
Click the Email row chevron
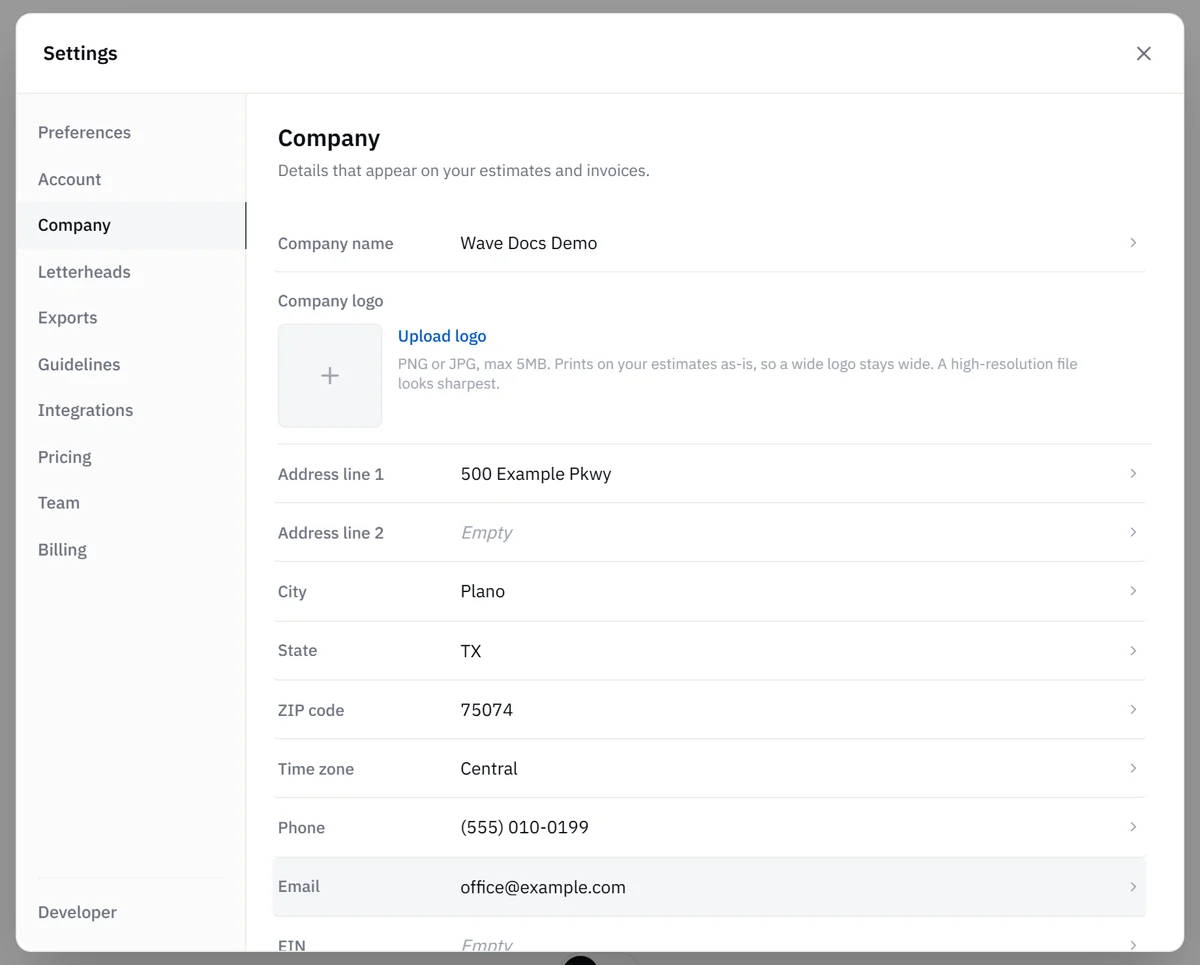point(1133,887)
